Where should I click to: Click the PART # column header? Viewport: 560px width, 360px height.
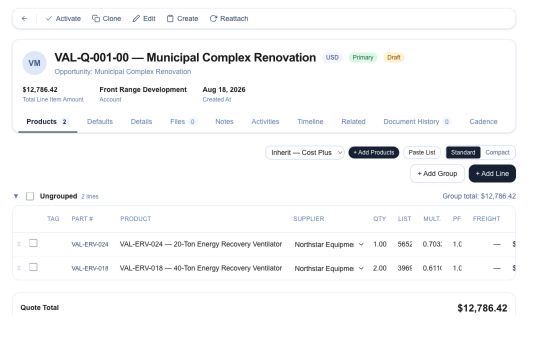click(x=82, y=219)
